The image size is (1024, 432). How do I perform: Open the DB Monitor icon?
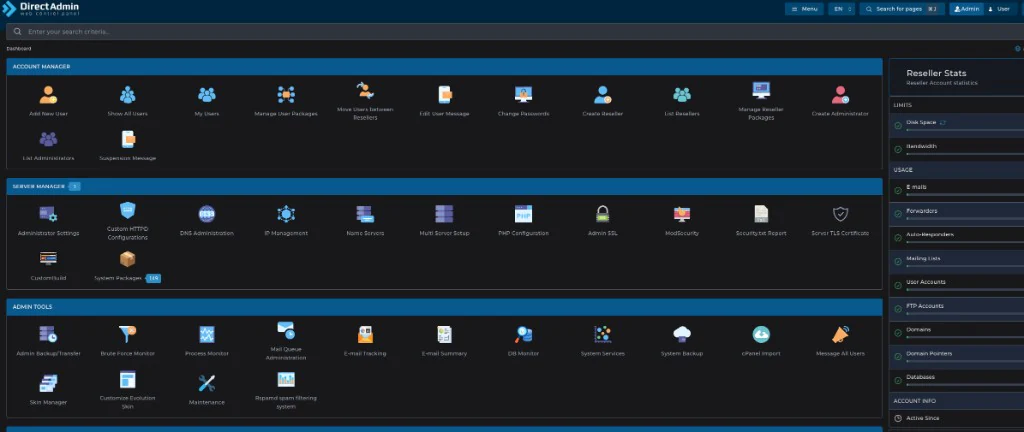coord(523,335)
